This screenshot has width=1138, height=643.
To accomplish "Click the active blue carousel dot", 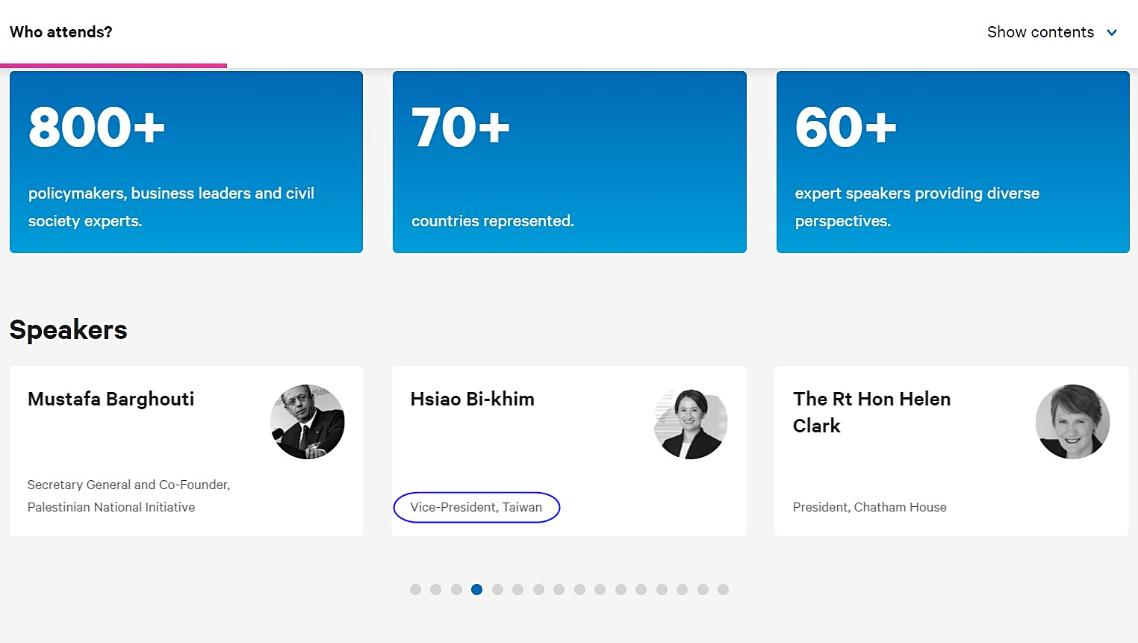I will tap(477, 589).
